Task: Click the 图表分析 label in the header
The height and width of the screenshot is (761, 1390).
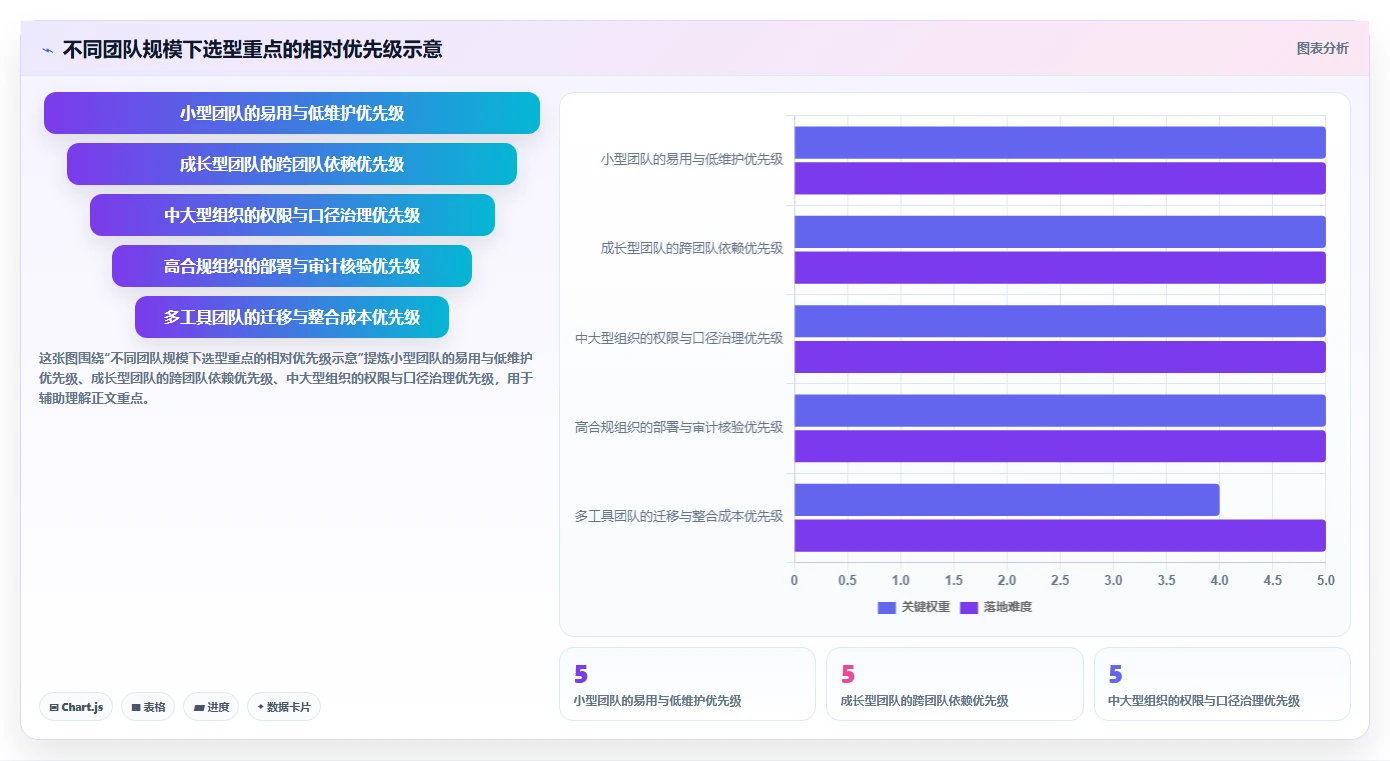Action: coord(1322,48)
